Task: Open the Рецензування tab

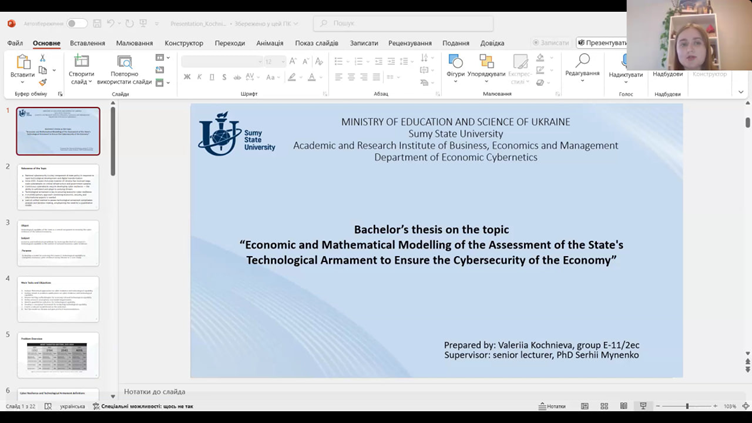Action: coord(410,43)
